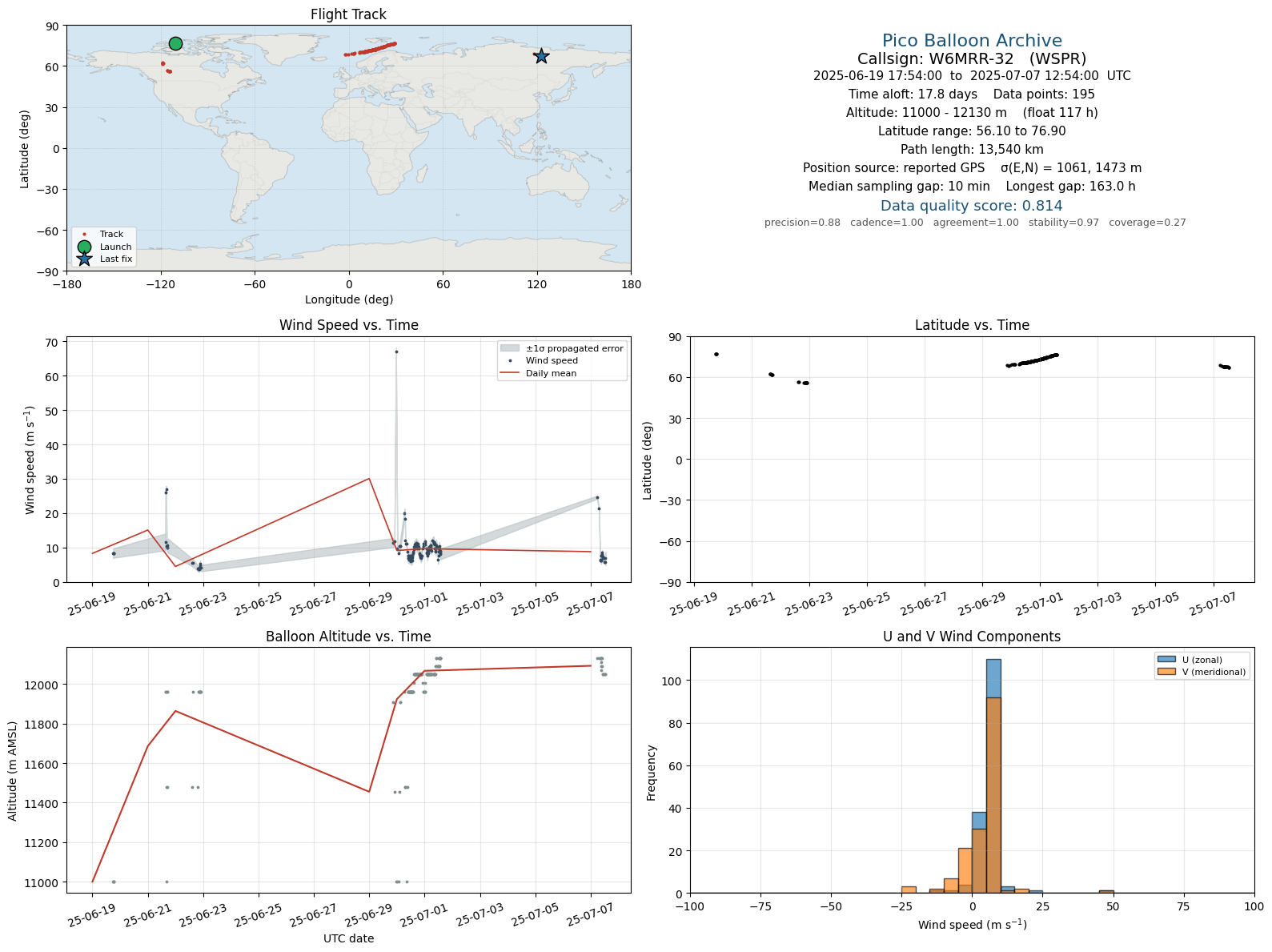Click the "Last fix" label in the map legend
Screen dimensions: 1272x952
pyautogui.click(x=116, y=259)
